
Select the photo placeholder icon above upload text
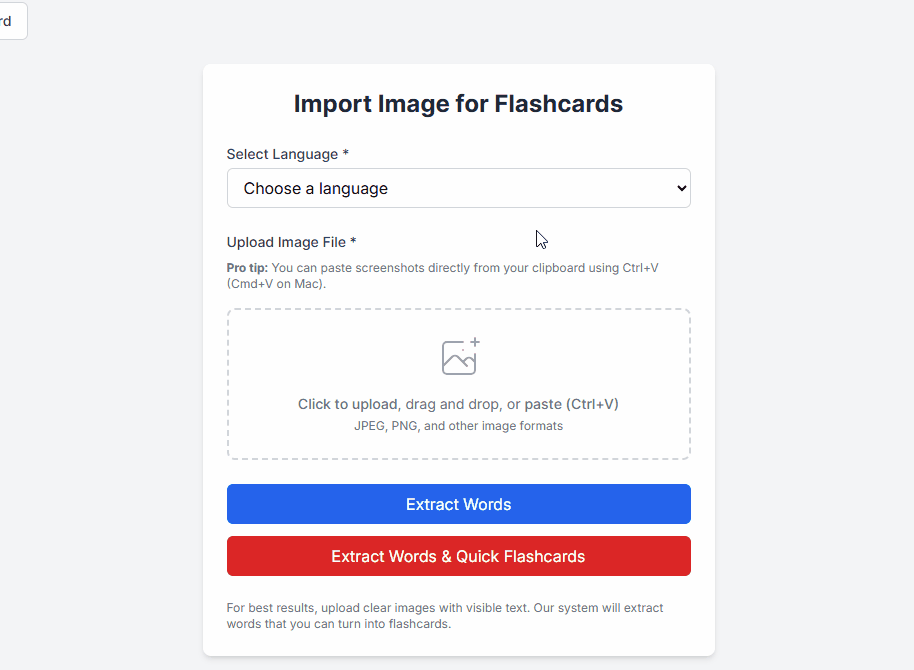(458, 356)
